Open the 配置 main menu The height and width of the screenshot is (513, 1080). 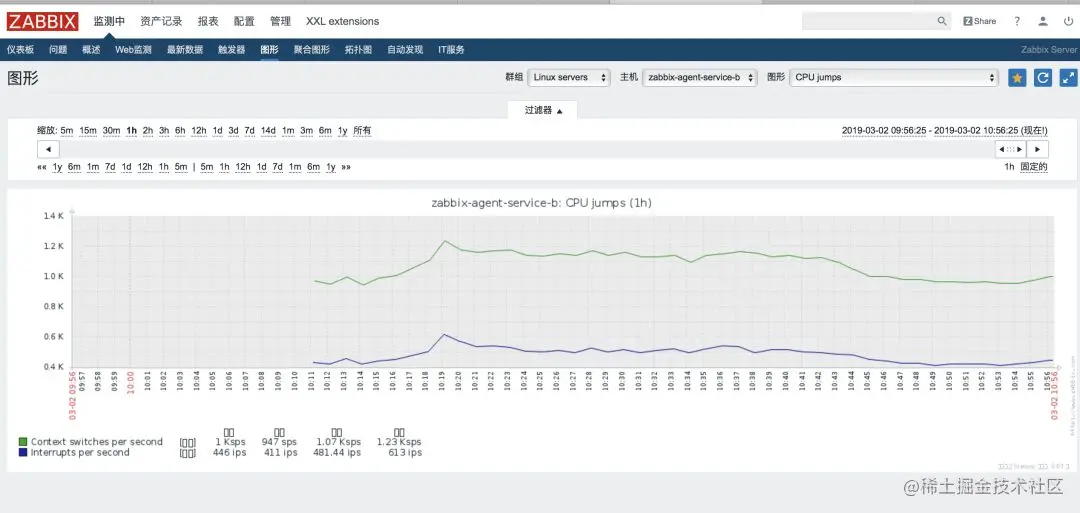pyautogui.click(x=244, y=21)
